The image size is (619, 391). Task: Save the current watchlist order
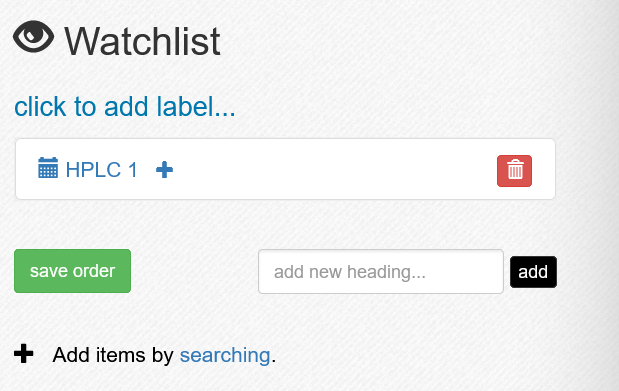point(72,271)
